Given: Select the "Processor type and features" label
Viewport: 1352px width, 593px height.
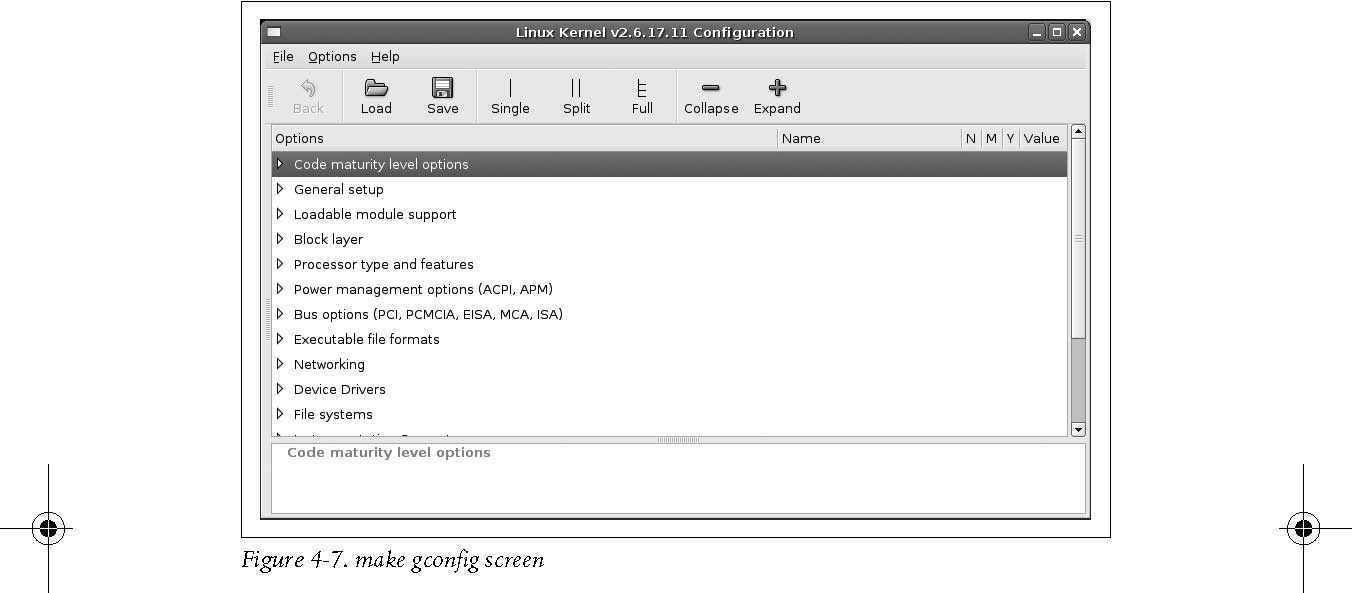Looking at the screenshot, I should 384,264.
